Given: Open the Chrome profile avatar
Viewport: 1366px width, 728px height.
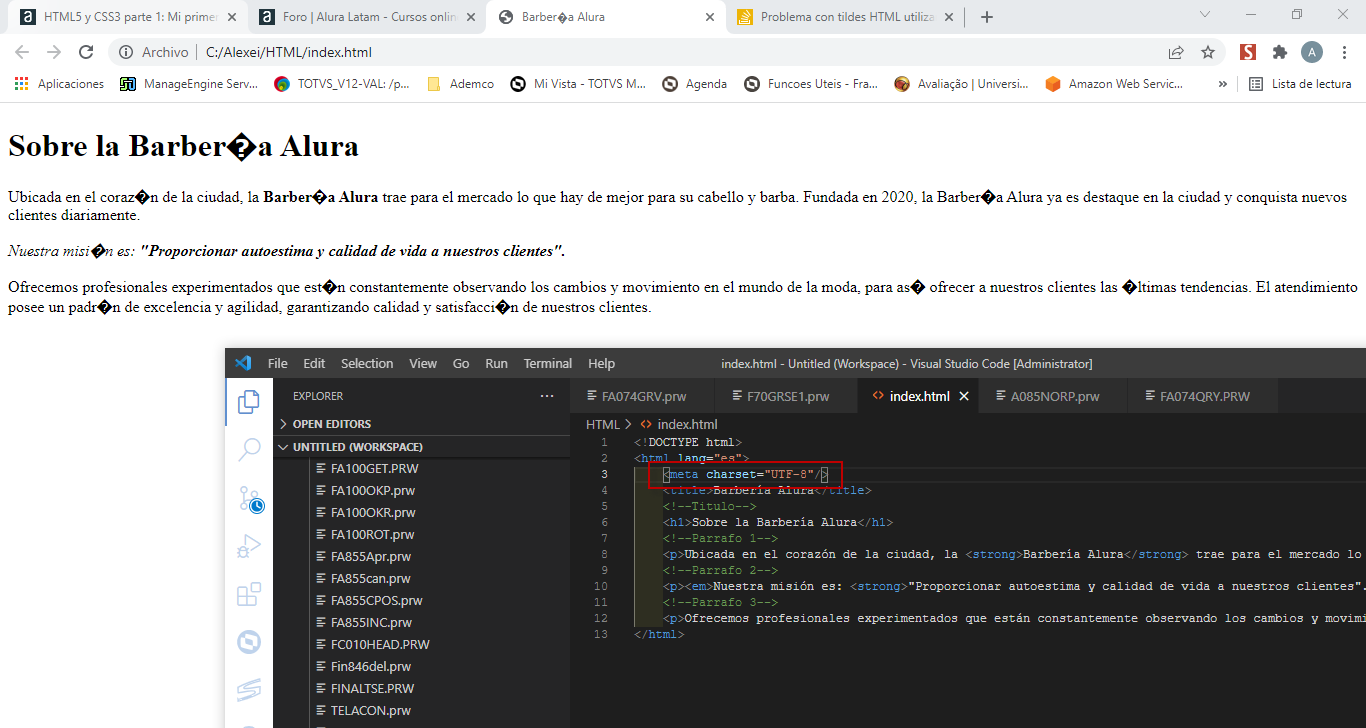Looking at the screenshot, I should [1312, 52].
